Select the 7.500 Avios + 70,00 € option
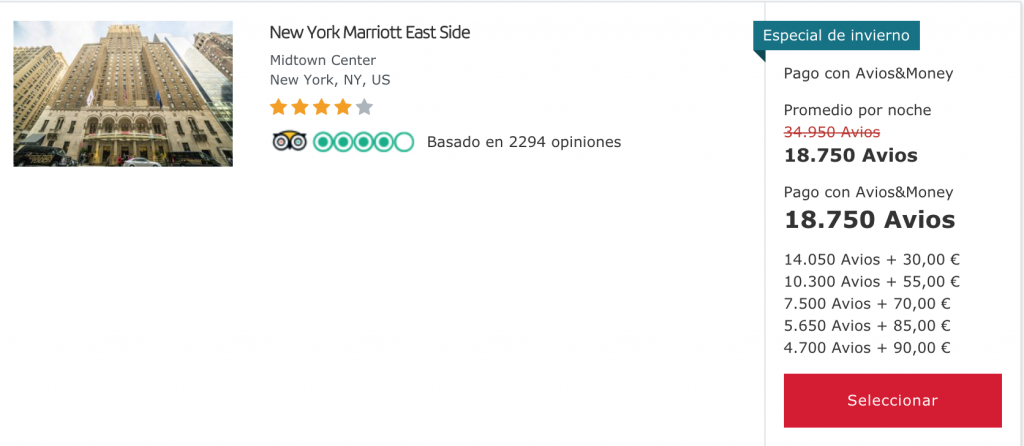Screen dimensions: 1024x446 [x=867, y=304]
